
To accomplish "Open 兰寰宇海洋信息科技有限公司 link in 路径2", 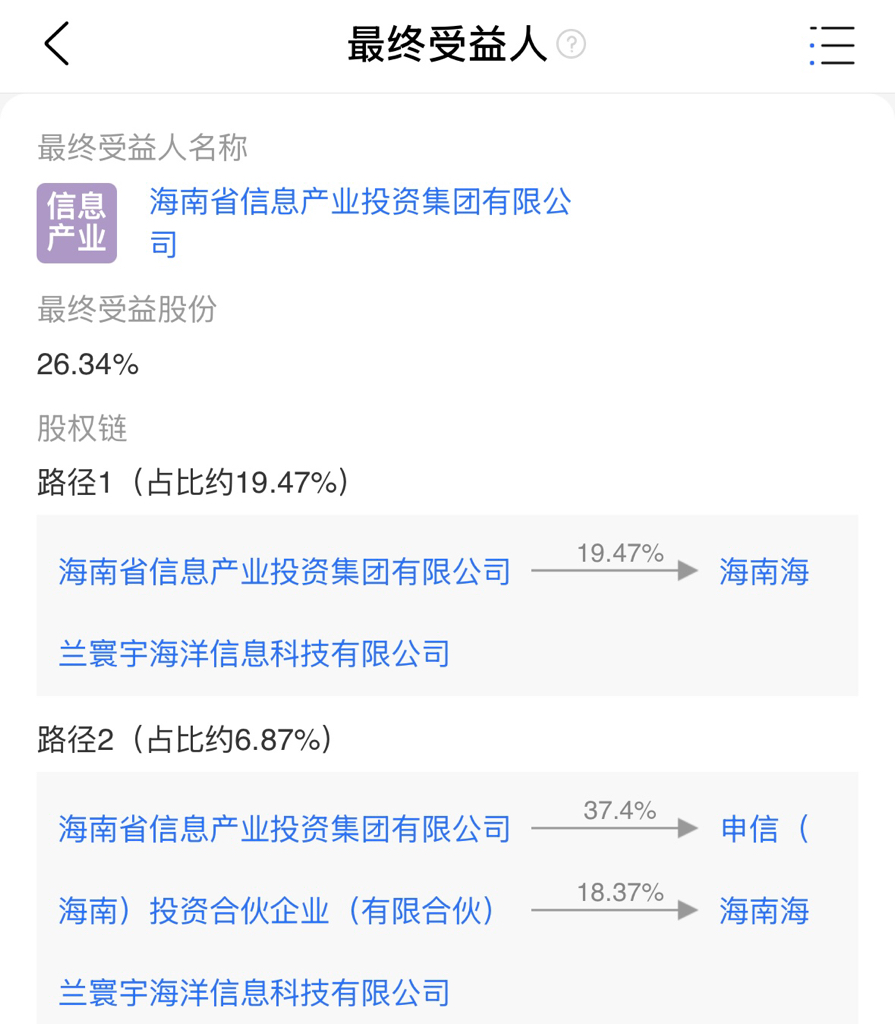I will [255, 992].
